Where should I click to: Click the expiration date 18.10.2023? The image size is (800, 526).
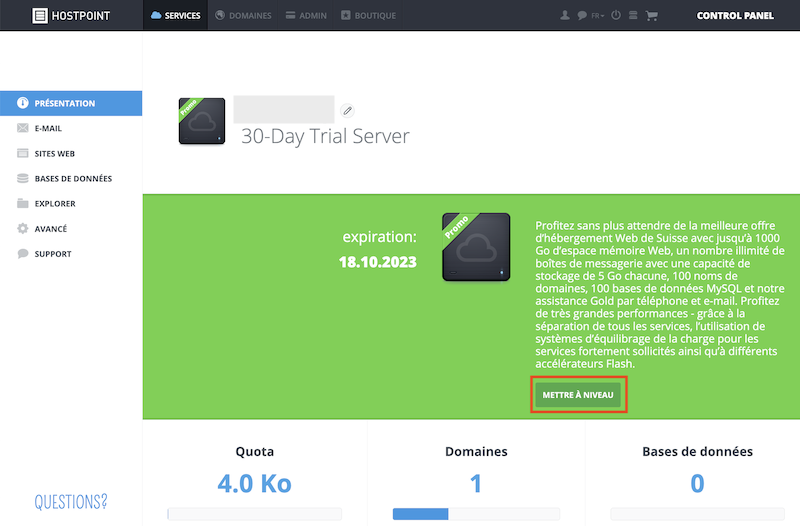click(378, 262)
